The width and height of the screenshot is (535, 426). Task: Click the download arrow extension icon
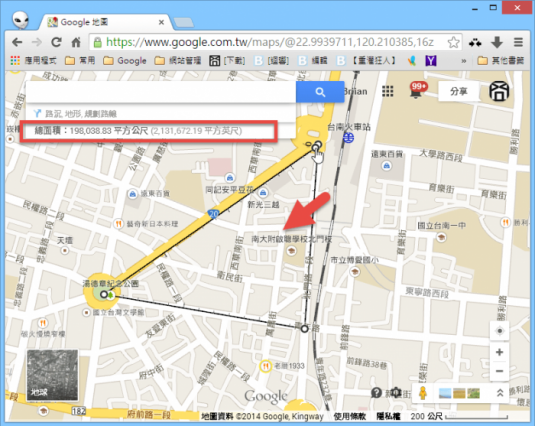point(497,42)
